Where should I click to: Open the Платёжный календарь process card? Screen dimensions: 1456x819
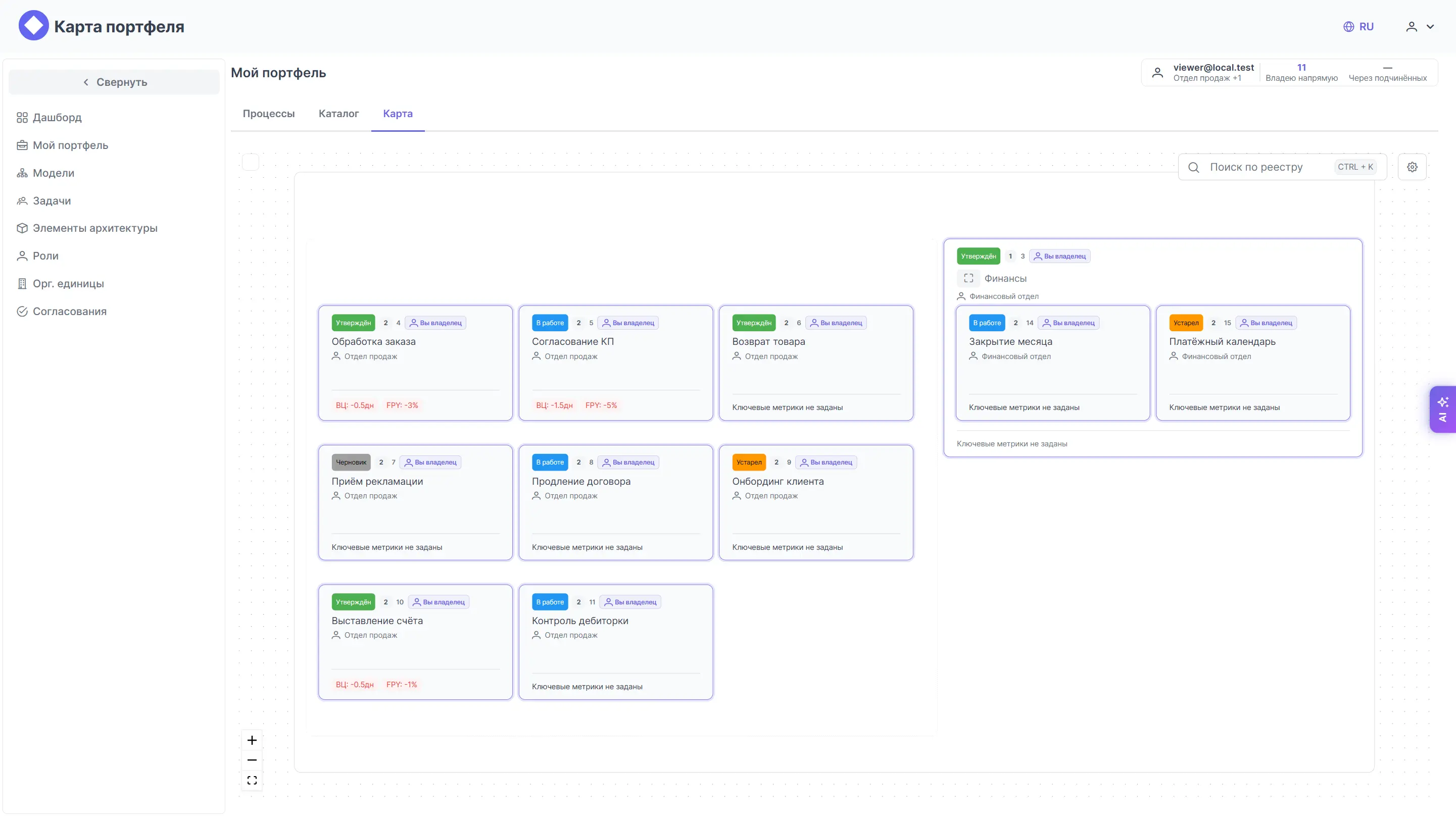click(1253, 363)
